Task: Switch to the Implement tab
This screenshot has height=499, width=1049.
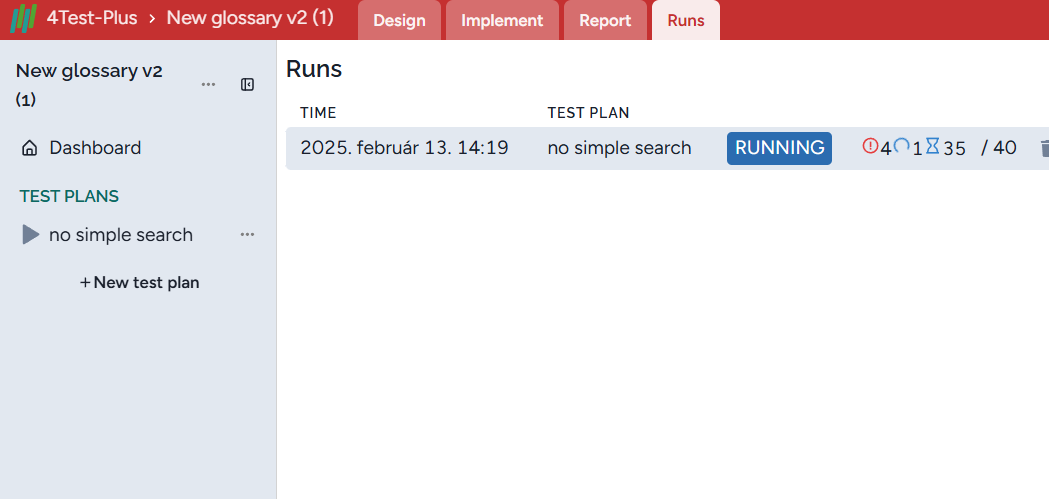Action: click(502, 20)
